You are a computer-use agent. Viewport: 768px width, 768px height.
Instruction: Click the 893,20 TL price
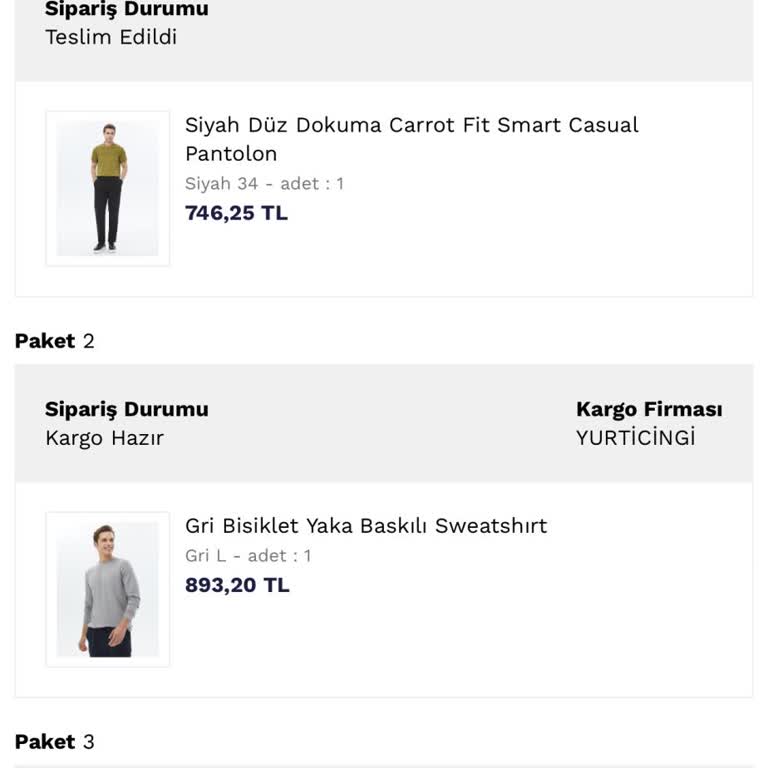237,585
